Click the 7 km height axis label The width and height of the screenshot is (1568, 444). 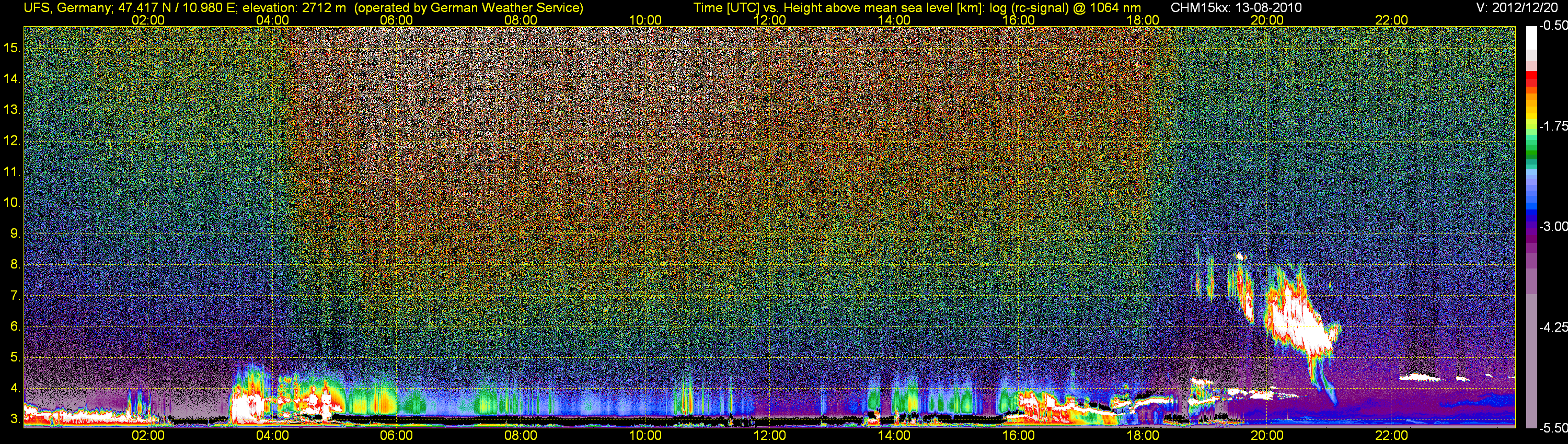coord(15,296)
